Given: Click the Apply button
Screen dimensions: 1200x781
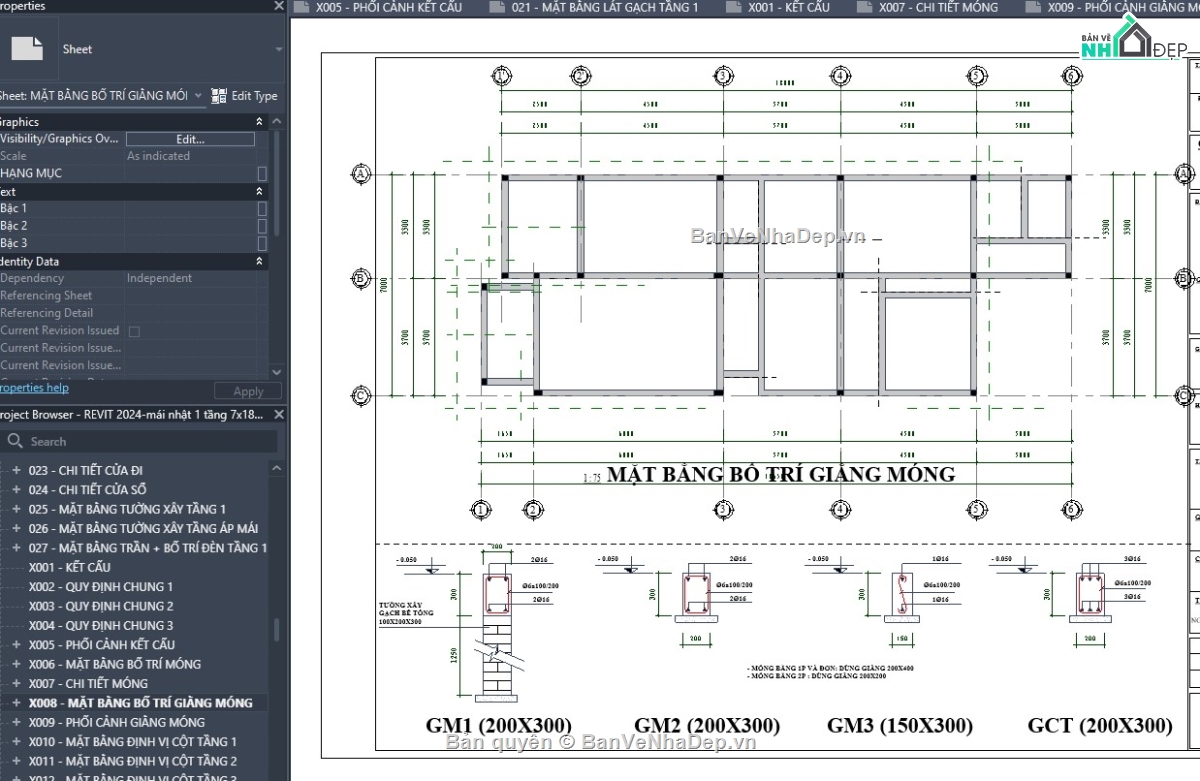Looking at the screenshot, I should click(247, 390).
